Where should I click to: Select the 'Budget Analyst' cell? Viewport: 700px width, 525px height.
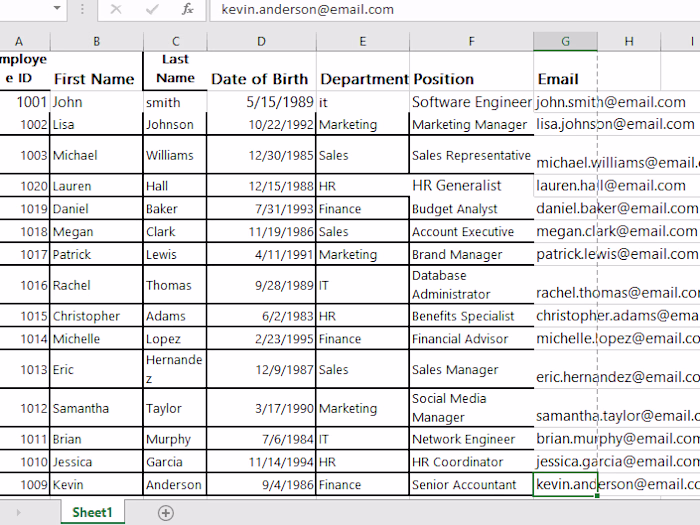[471, 208]
